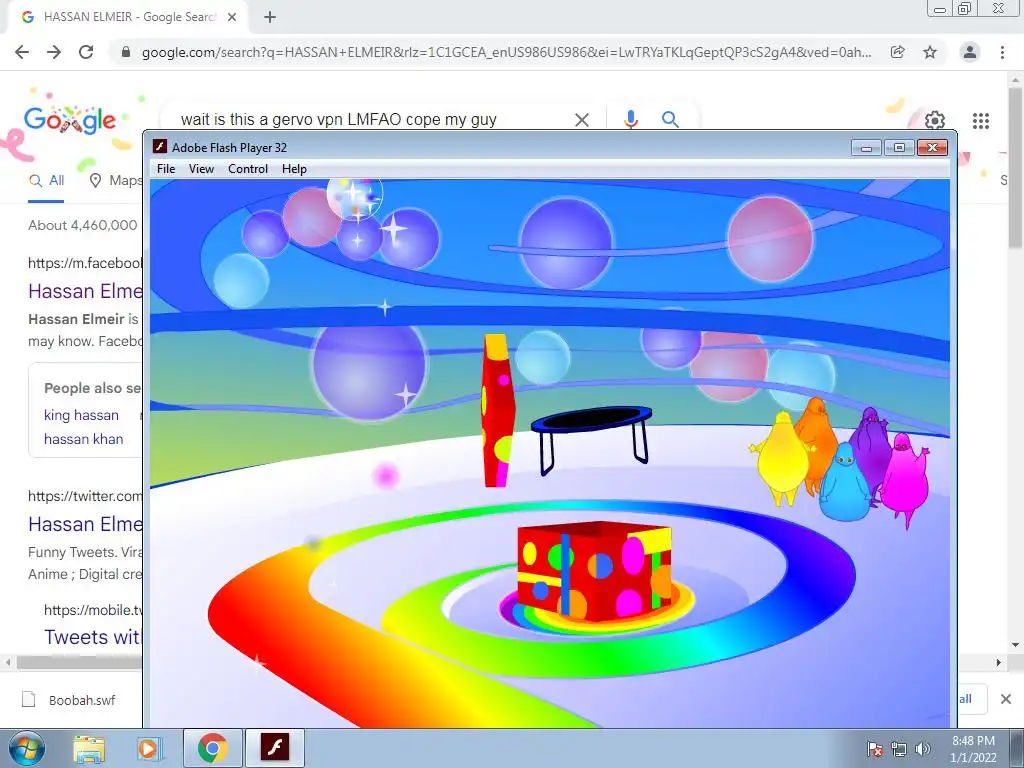Open Chrome three-dot menu
This screenshot has height=768, width=1024.
coord(1002,52)
